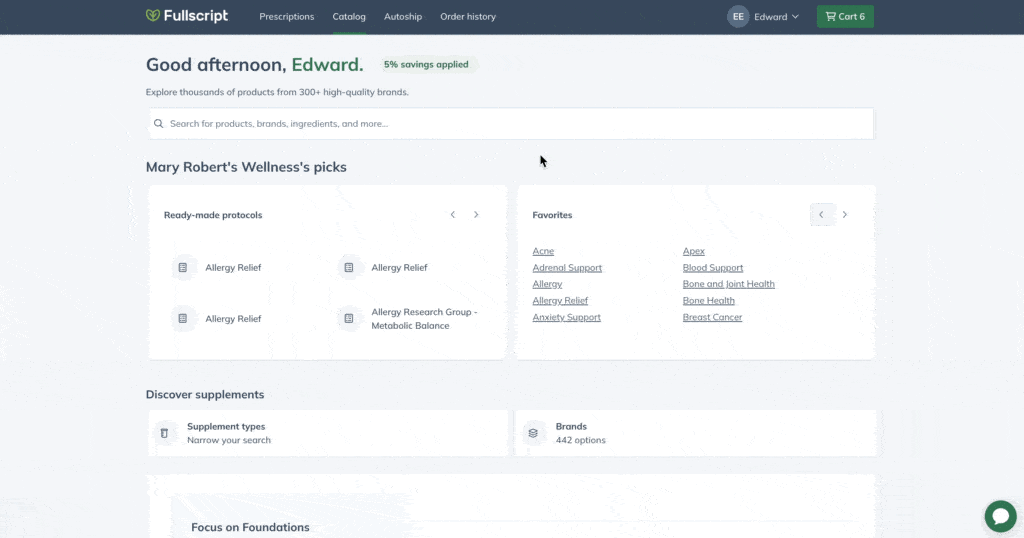Show next Ready-made protocols page
This screenshot has width=1024, height=538.
click(x=476, y=215)
